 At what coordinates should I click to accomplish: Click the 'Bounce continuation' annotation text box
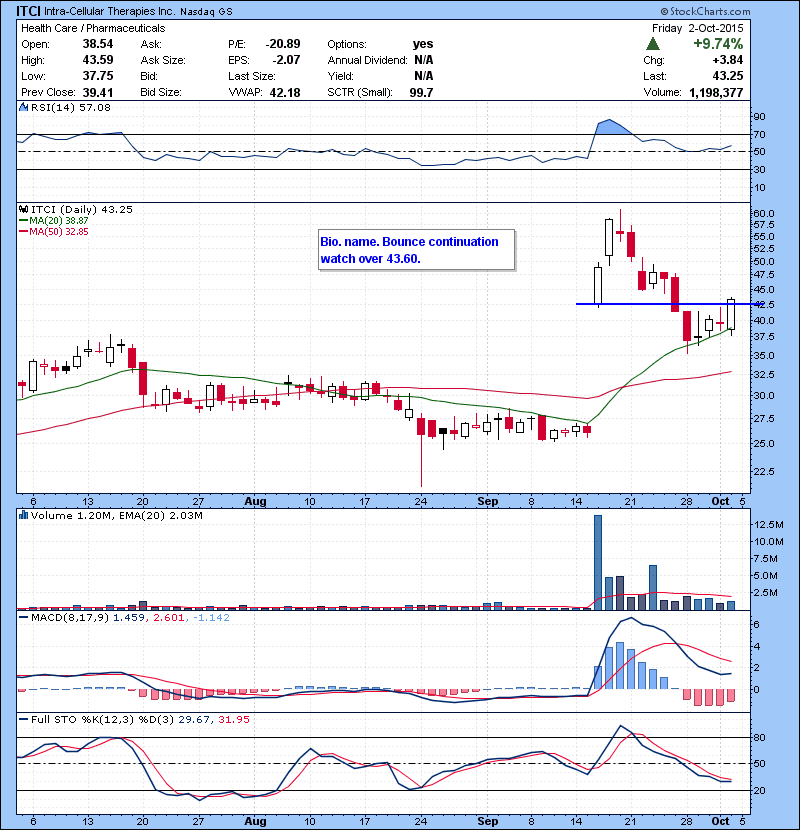(416, 249)
